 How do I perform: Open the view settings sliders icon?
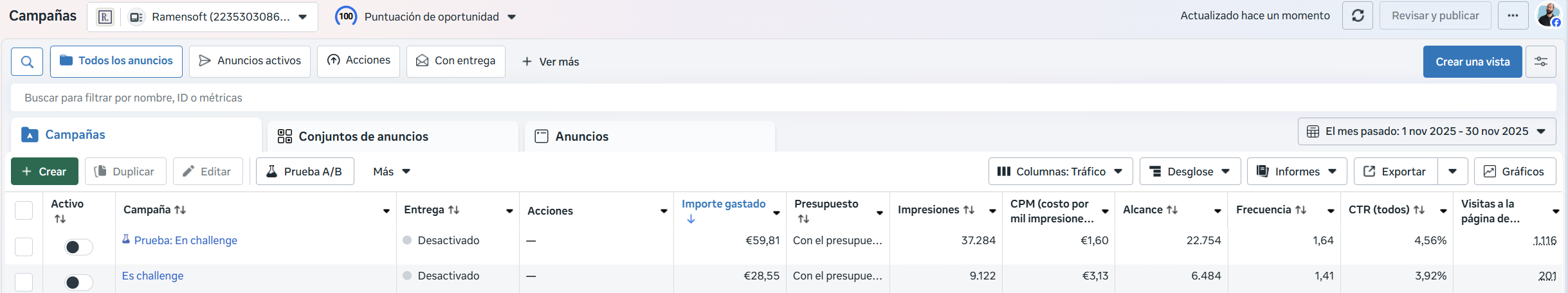1540,62
